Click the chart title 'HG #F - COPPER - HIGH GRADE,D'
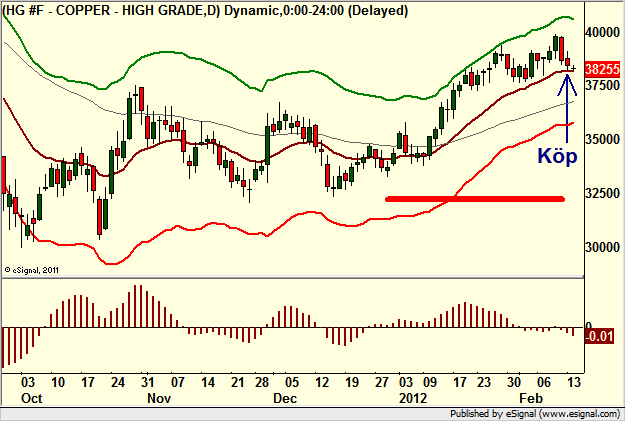The image size is (625, 421). (x=112, y=10)
